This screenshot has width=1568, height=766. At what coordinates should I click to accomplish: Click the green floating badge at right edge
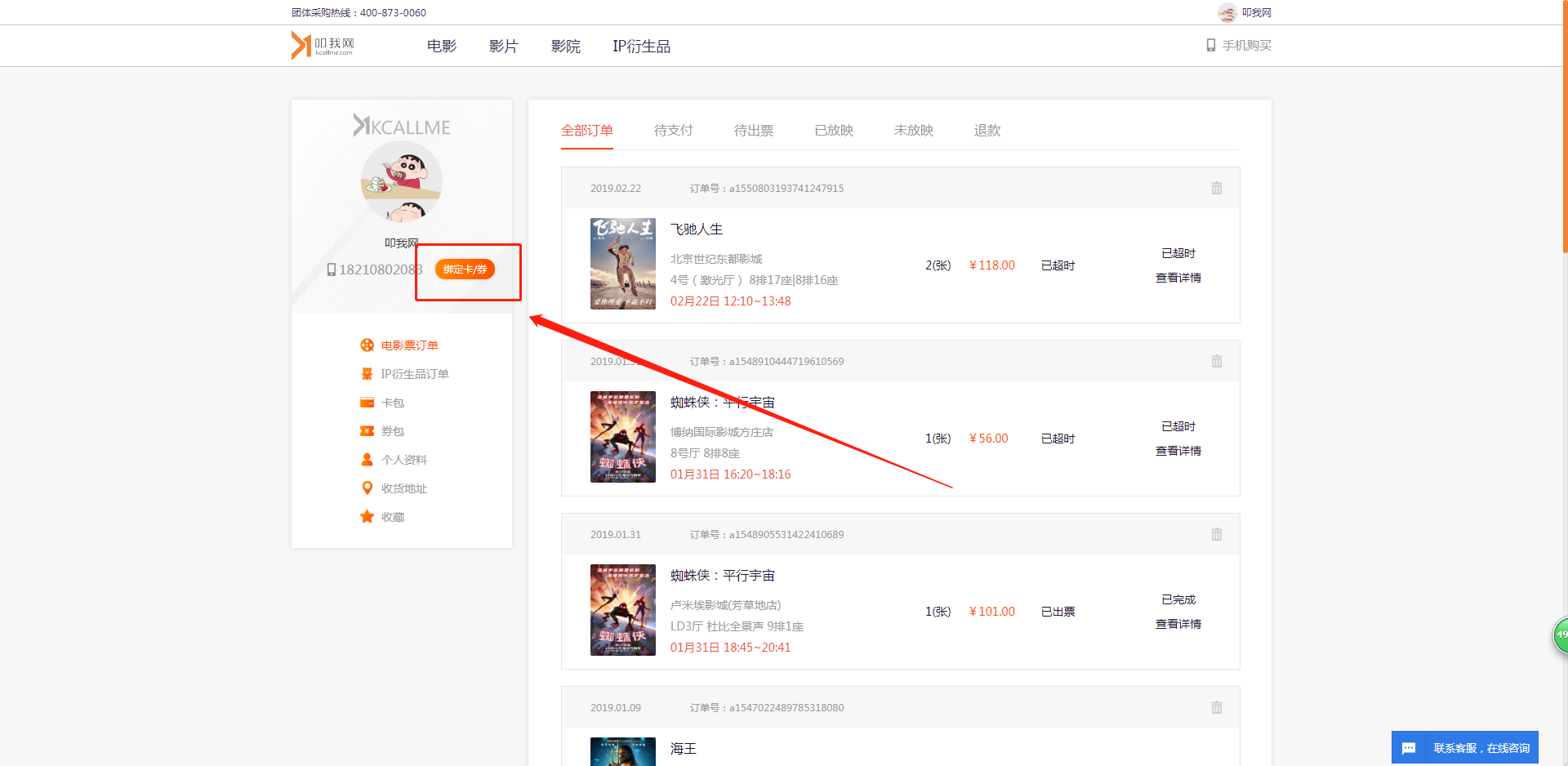(1561, 635)
